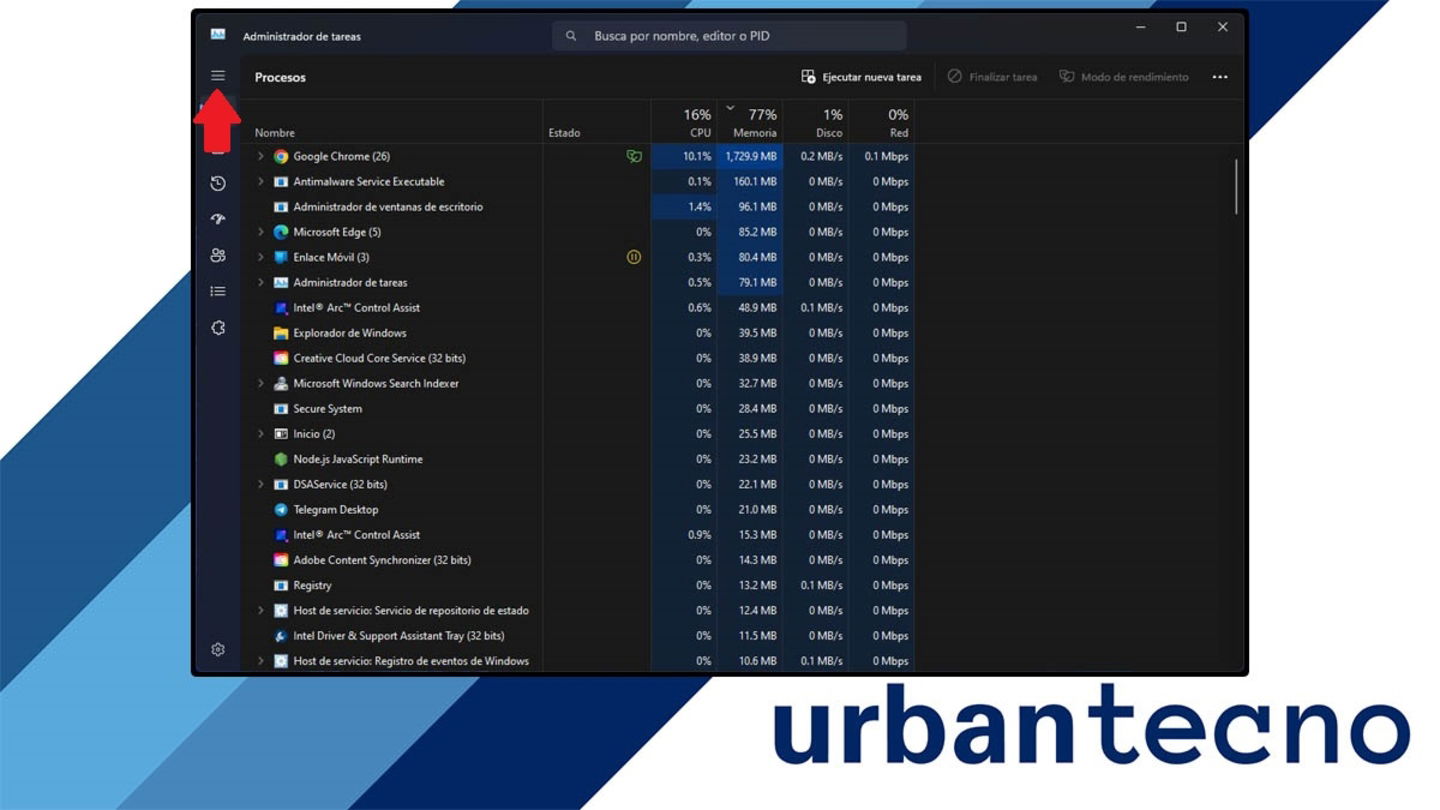Expand the Administrador de tareas process row

260,283
